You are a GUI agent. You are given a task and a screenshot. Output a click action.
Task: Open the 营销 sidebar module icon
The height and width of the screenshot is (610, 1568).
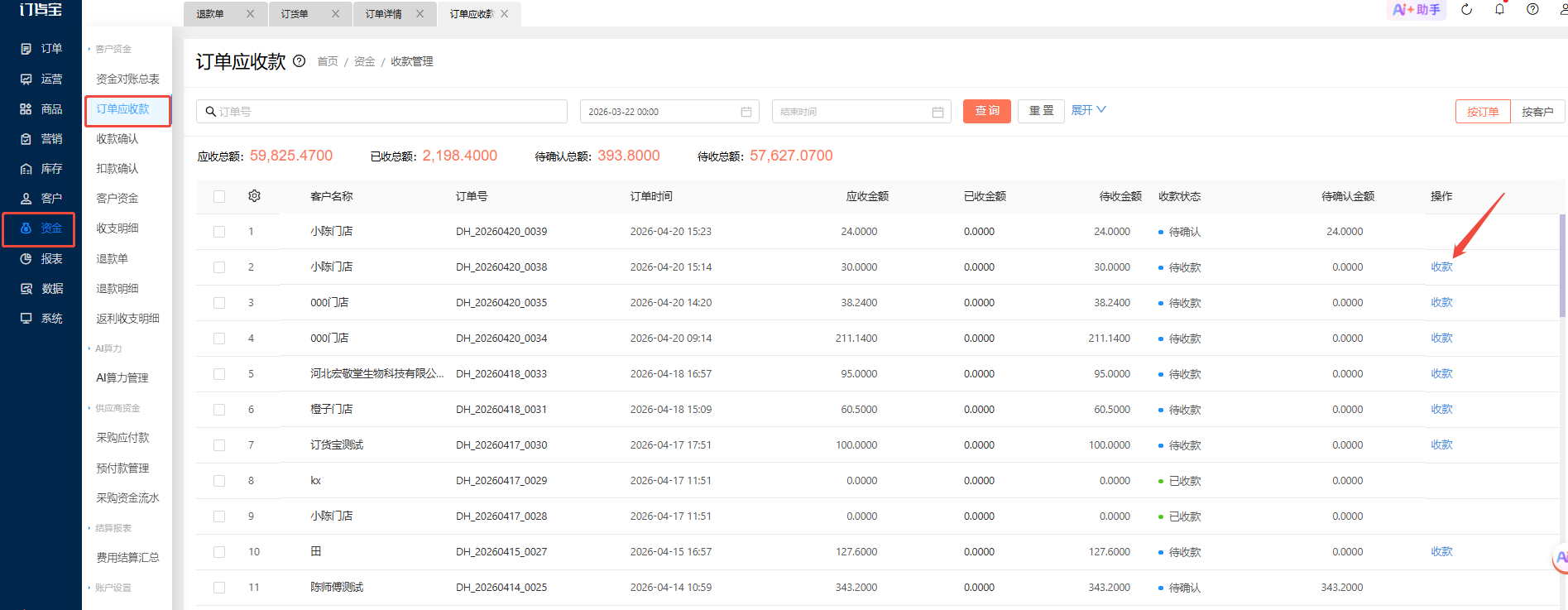coord(26,138)
